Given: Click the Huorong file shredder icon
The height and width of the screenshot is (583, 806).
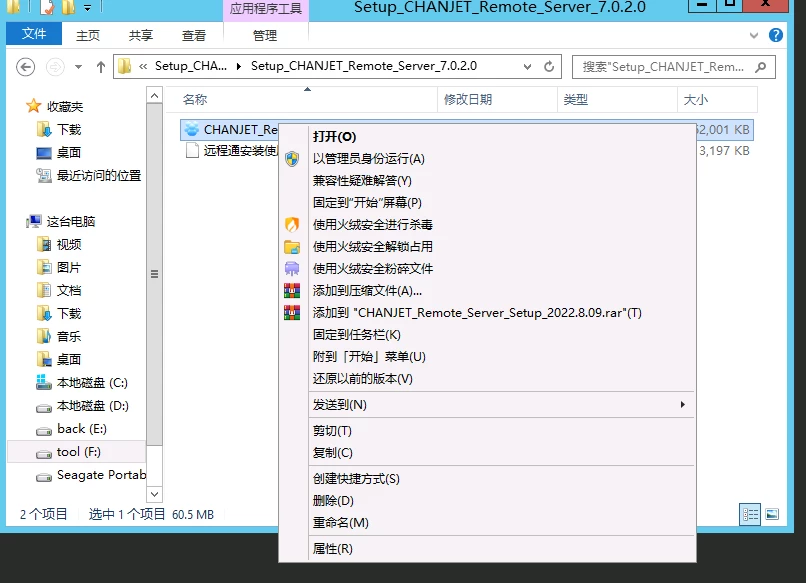Looking at the screenshot, I should pos(292,268).
